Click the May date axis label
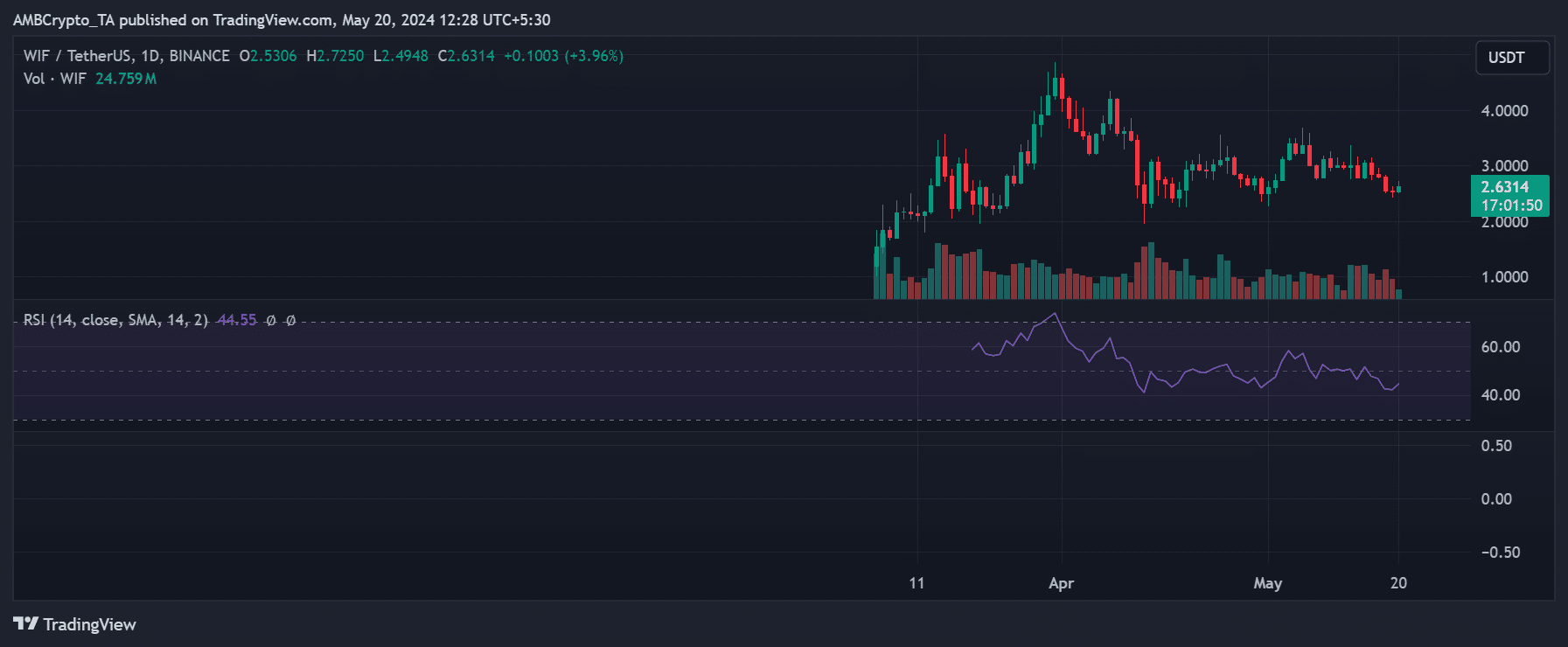This screenshot has height=647, width=1568. point(1268,583)
